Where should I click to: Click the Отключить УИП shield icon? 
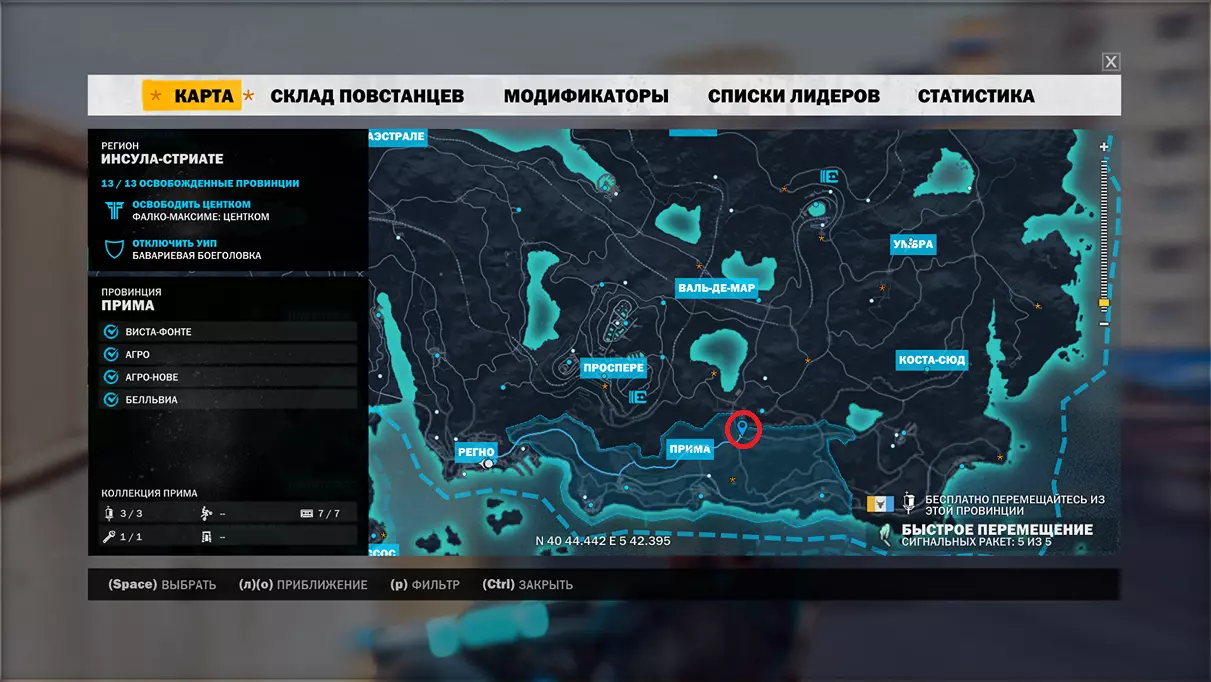click(x=114, y=248)
